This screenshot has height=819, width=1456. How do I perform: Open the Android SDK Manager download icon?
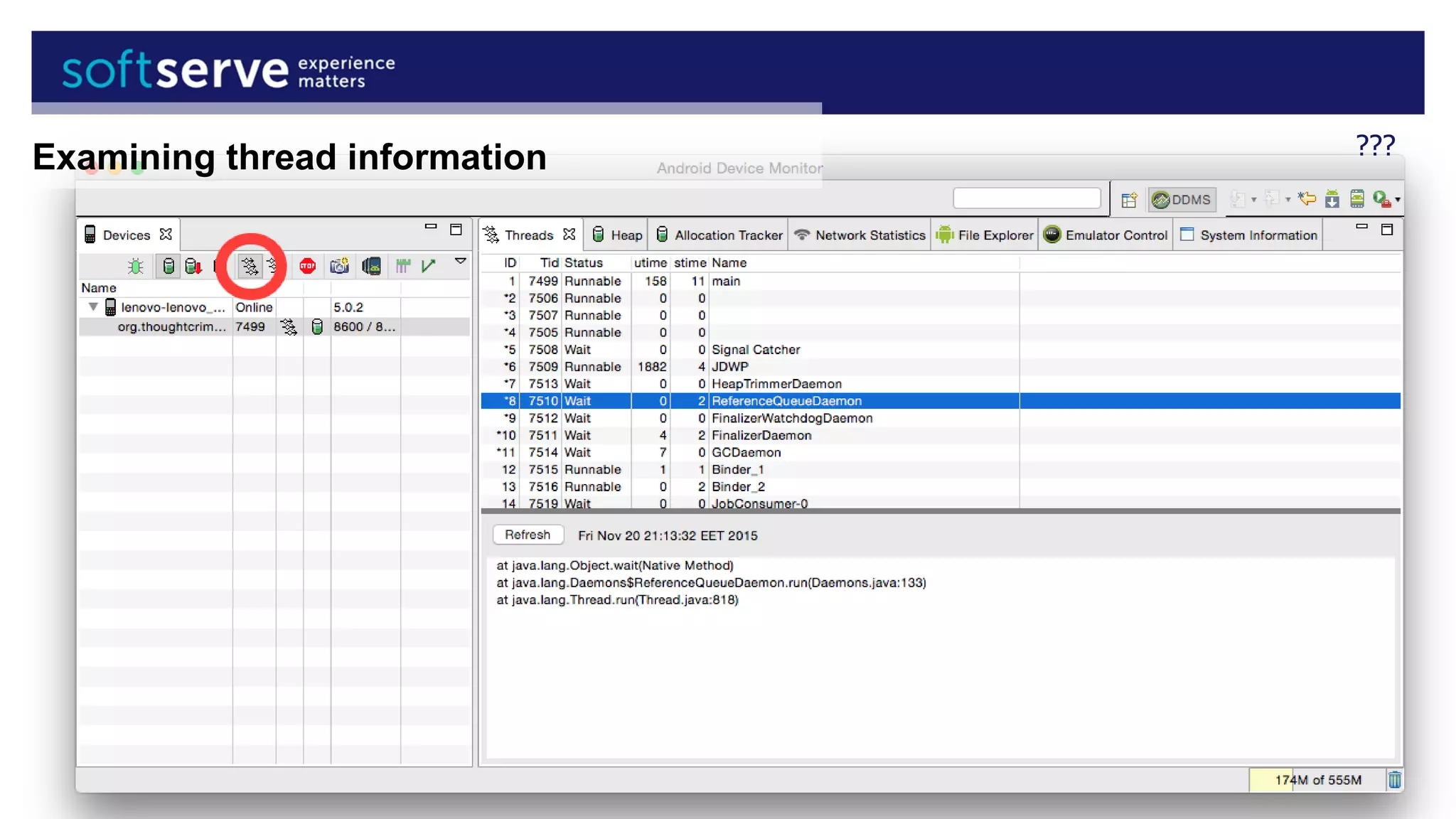coord(1332,200)
